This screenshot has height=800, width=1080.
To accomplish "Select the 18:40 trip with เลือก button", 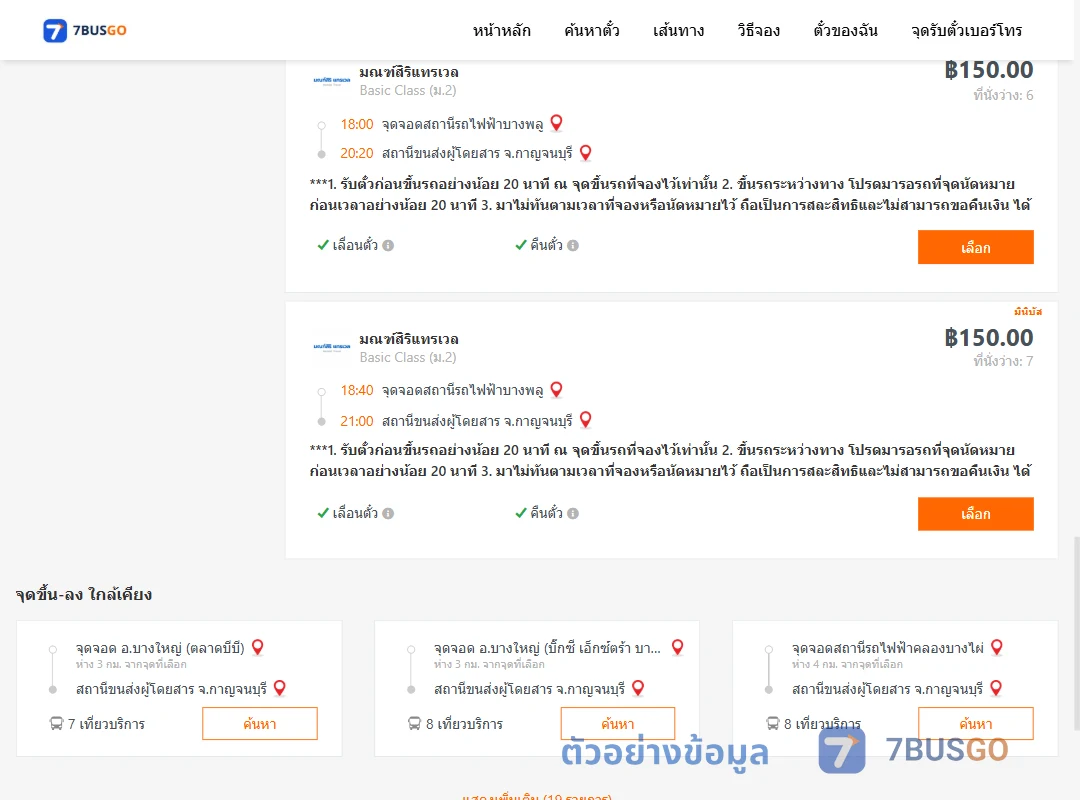I will tap(975, 514).
